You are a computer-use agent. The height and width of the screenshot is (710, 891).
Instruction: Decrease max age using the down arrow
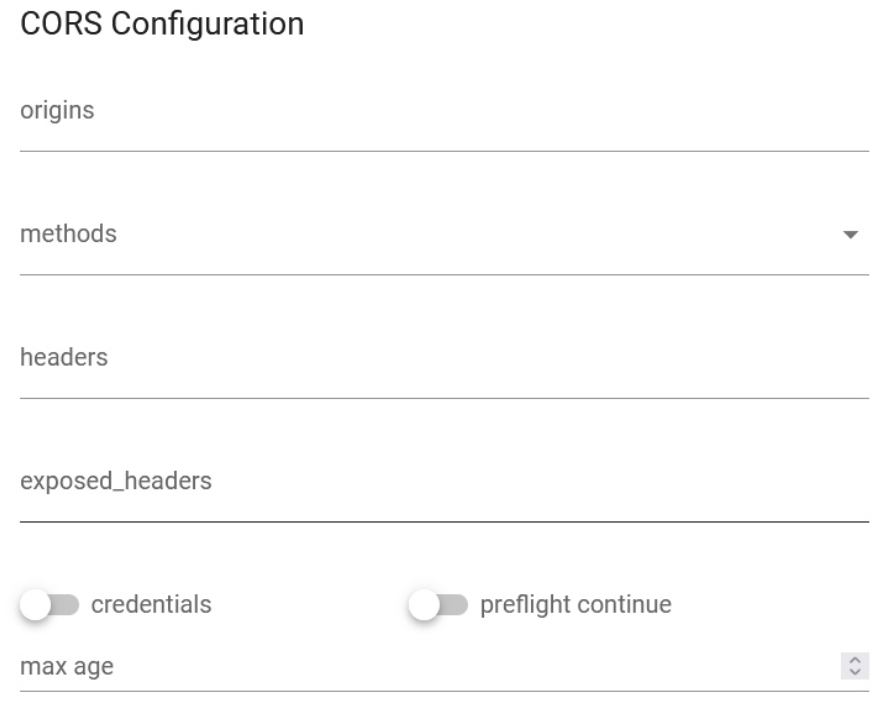(x=854, y=671)
